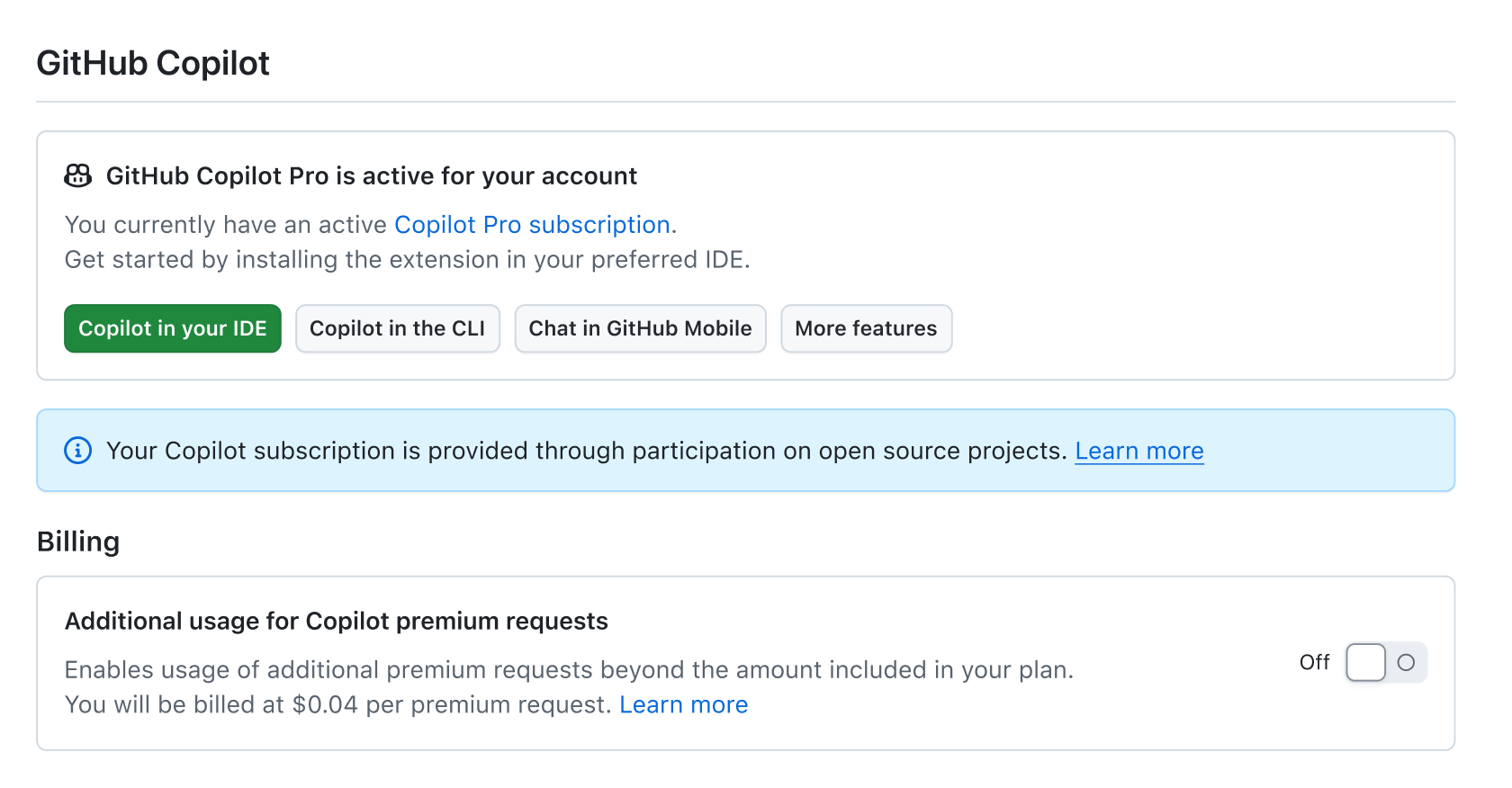
Task: Click the Copilot Pro is active heading text
Action: [x=371, y=175]
